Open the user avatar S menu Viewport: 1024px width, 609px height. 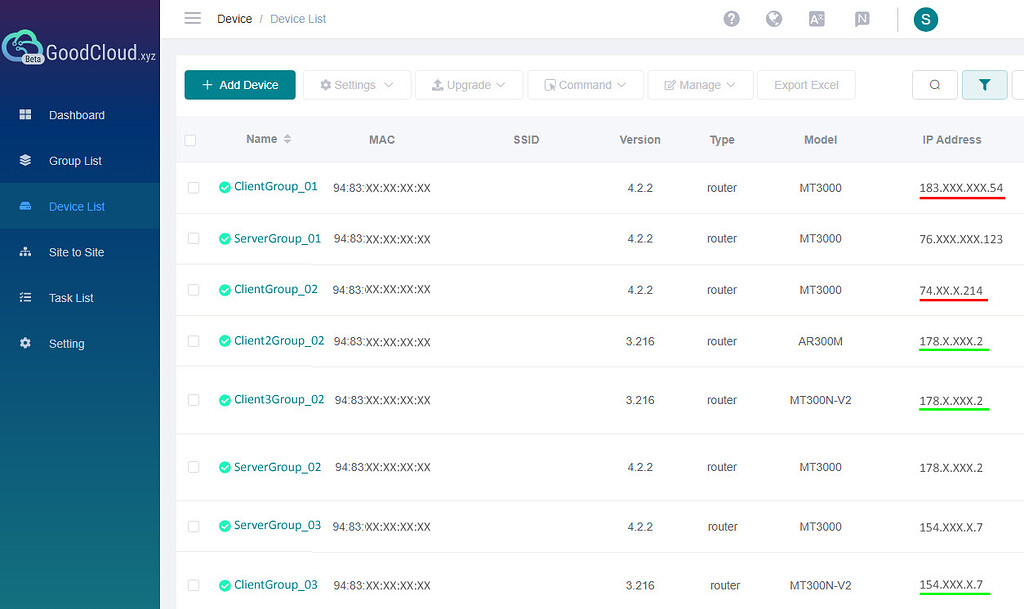pyautogui.click(x=925, y=20)
